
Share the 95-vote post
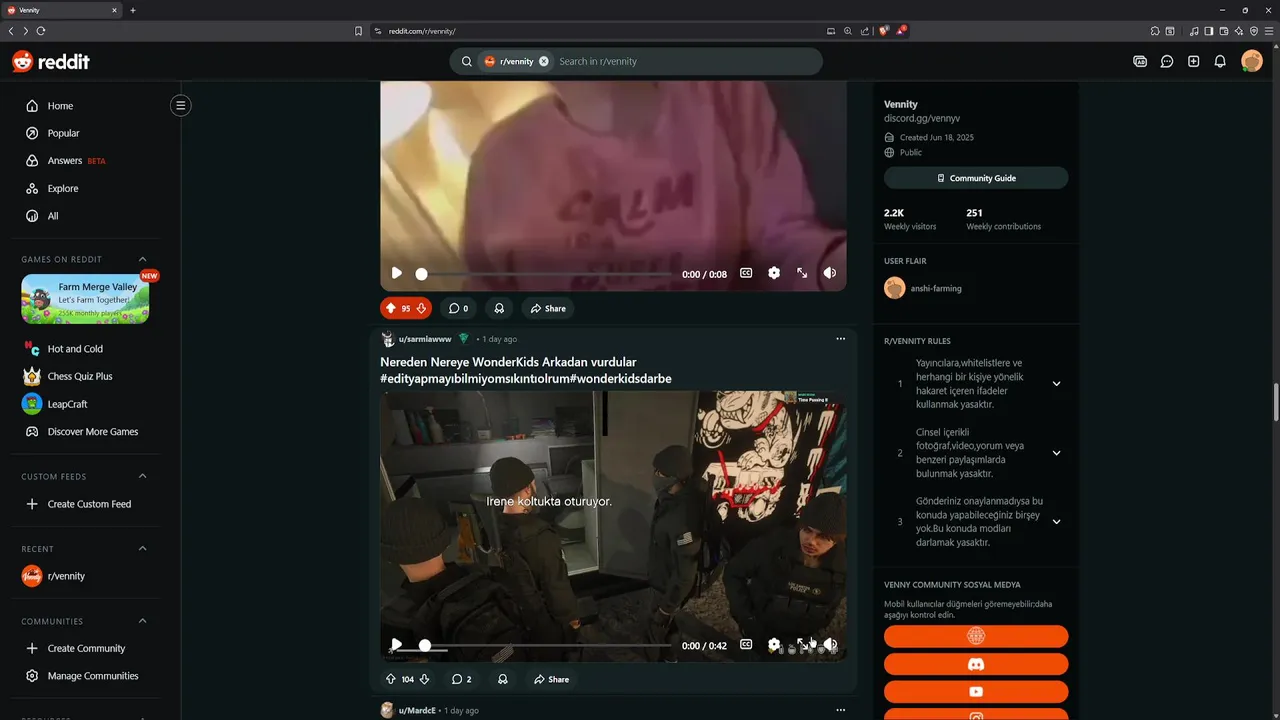[x=548, y=308]
